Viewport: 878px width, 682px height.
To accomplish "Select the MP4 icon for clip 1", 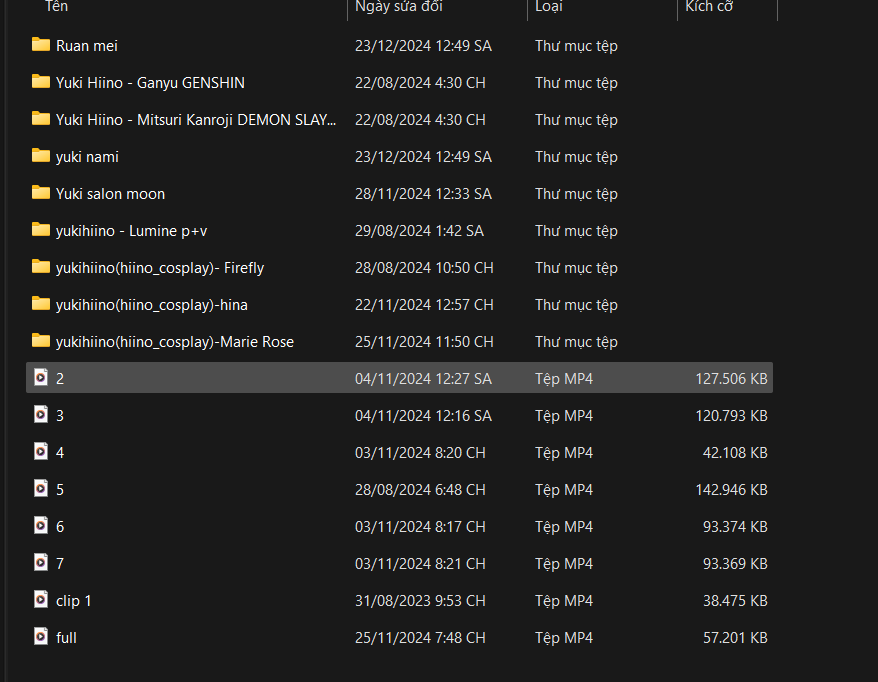I will 41,600.
